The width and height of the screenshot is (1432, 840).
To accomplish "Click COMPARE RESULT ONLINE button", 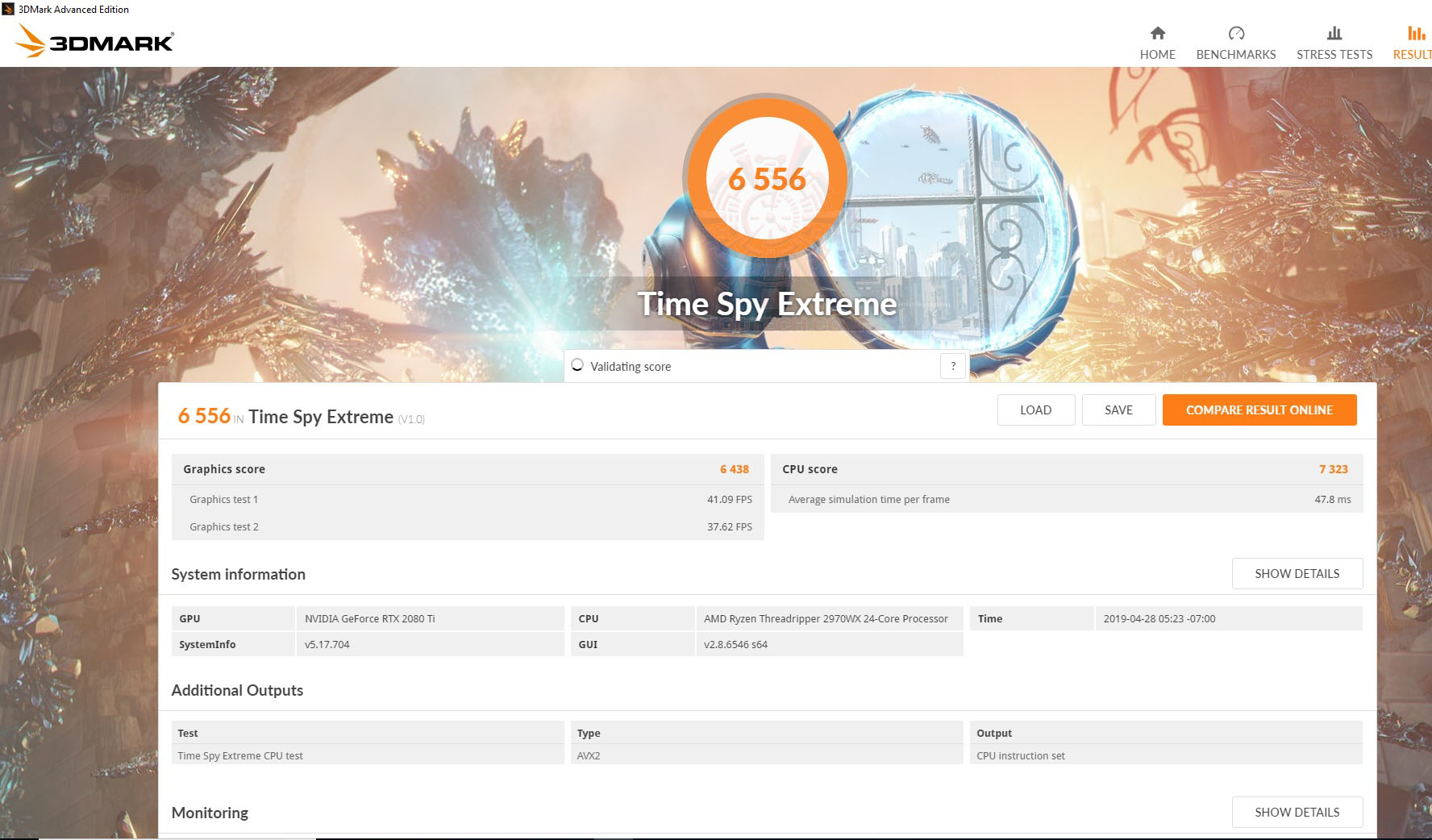I will tap(1259, 410).
